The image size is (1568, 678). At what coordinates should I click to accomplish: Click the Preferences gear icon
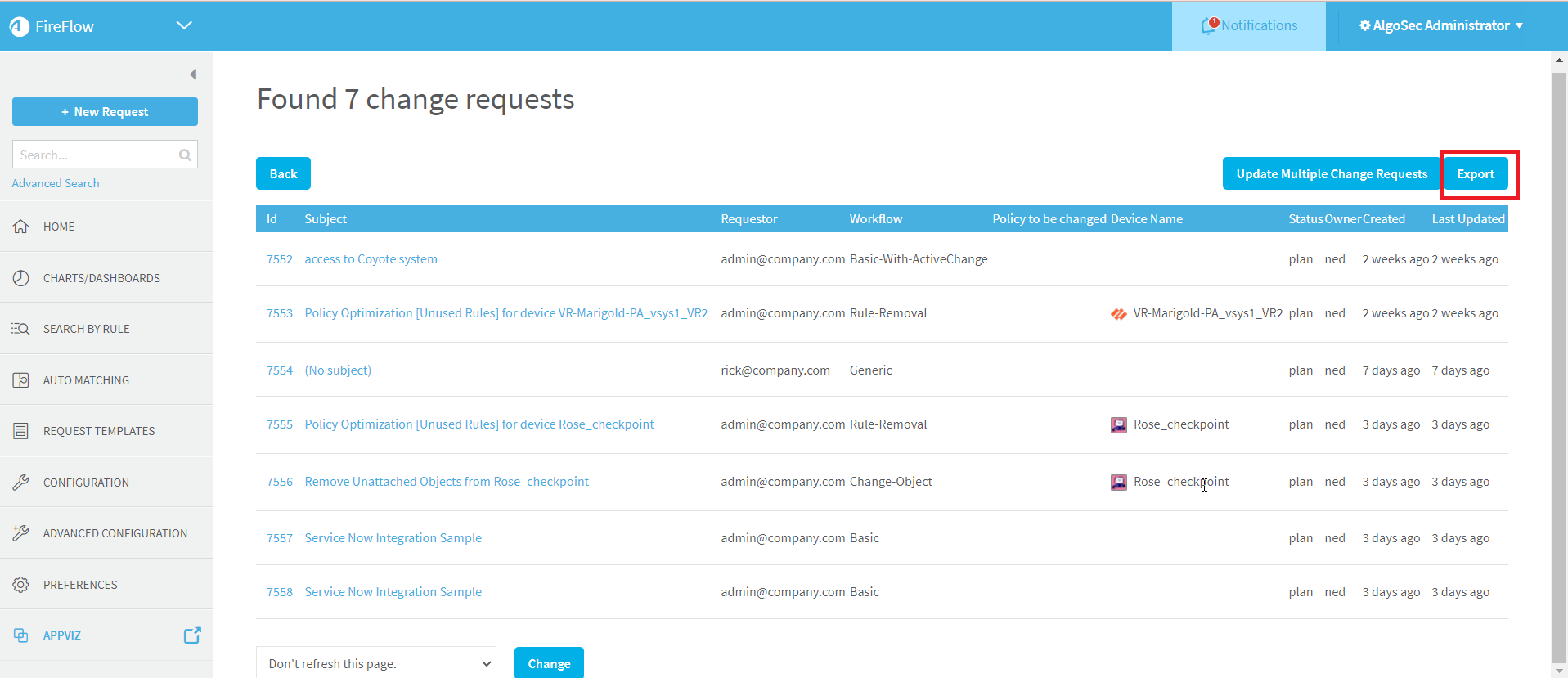(21, 585)
